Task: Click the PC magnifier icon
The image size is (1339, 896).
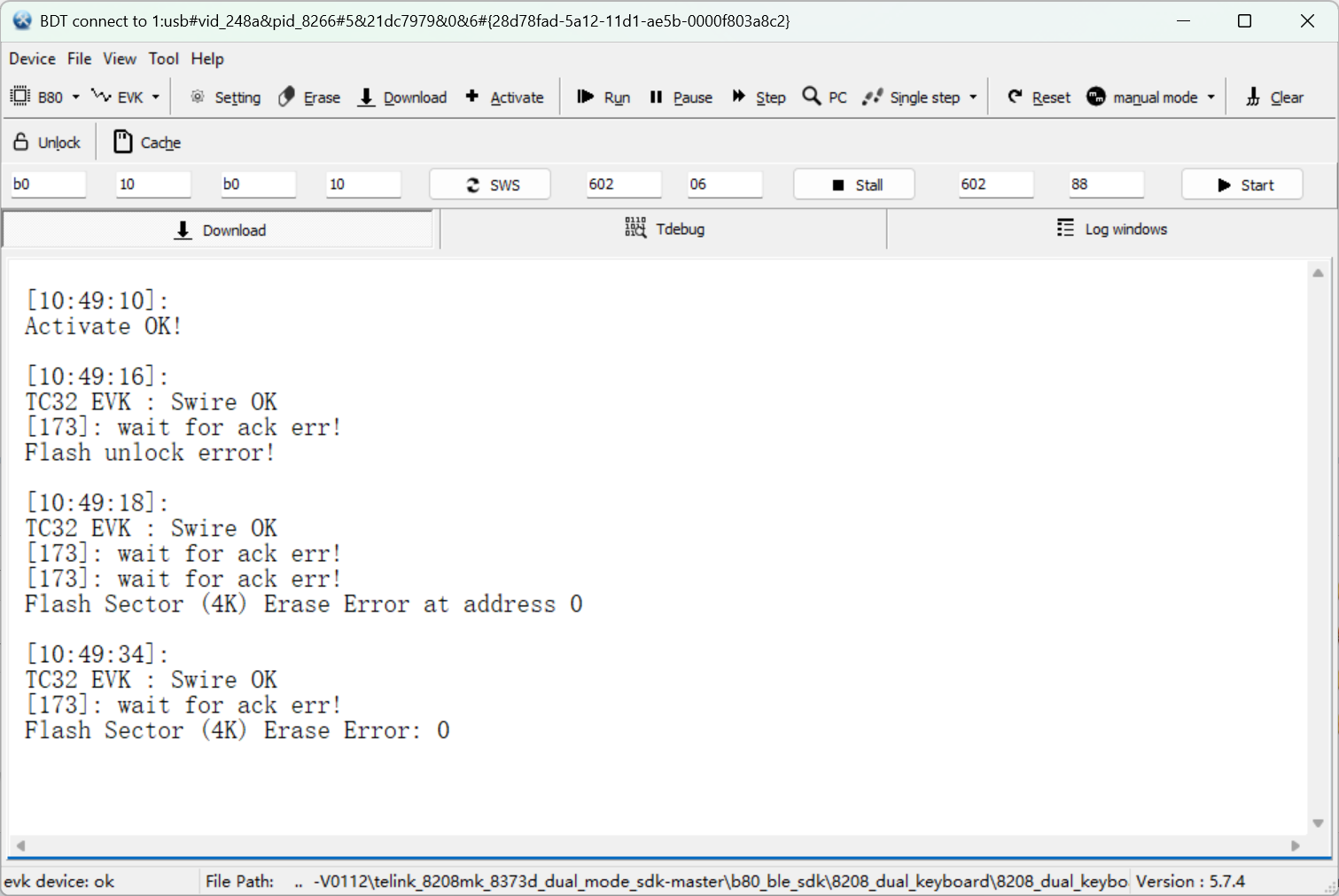Action: tap(811, 96)
